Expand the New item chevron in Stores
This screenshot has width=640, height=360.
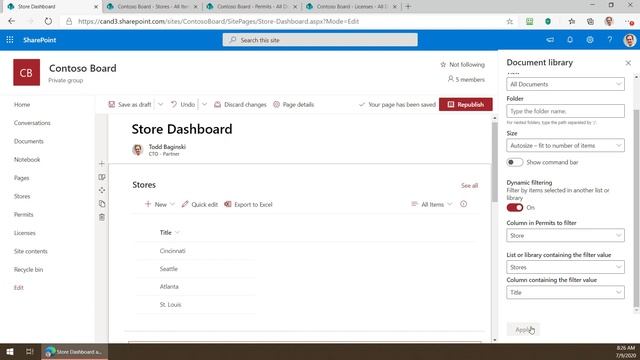pyautogui.click(x=172, y=204)
